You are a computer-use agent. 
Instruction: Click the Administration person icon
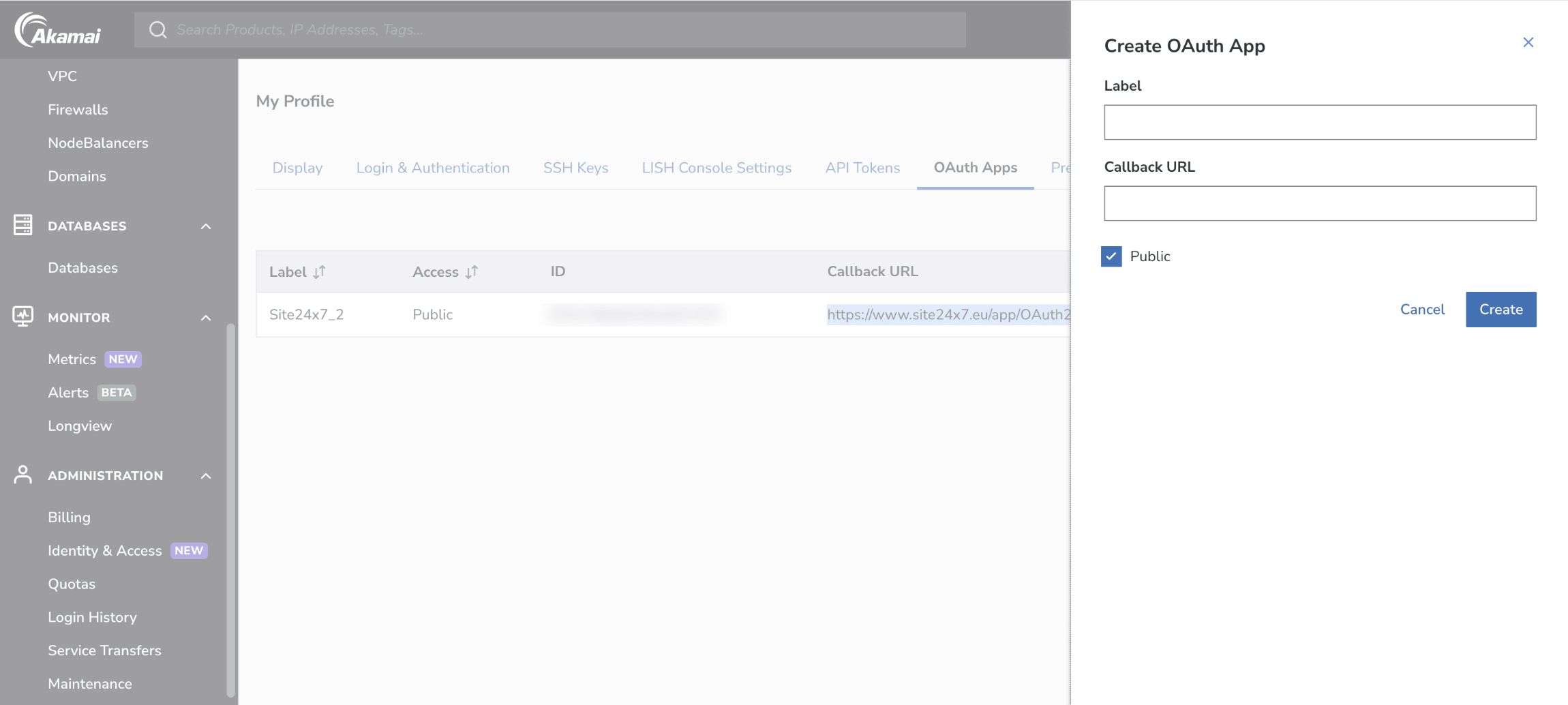[x=22, y=475]
